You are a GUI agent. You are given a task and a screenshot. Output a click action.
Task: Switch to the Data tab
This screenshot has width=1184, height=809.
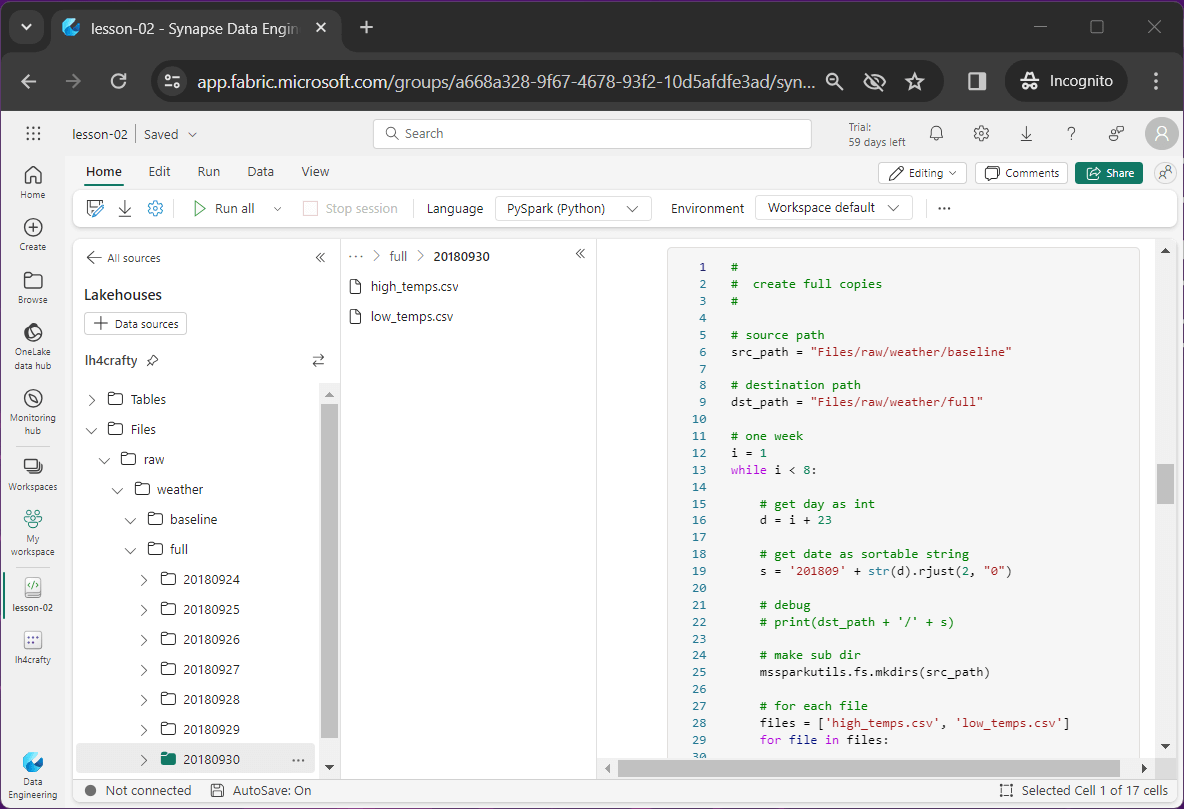point(260,172)
